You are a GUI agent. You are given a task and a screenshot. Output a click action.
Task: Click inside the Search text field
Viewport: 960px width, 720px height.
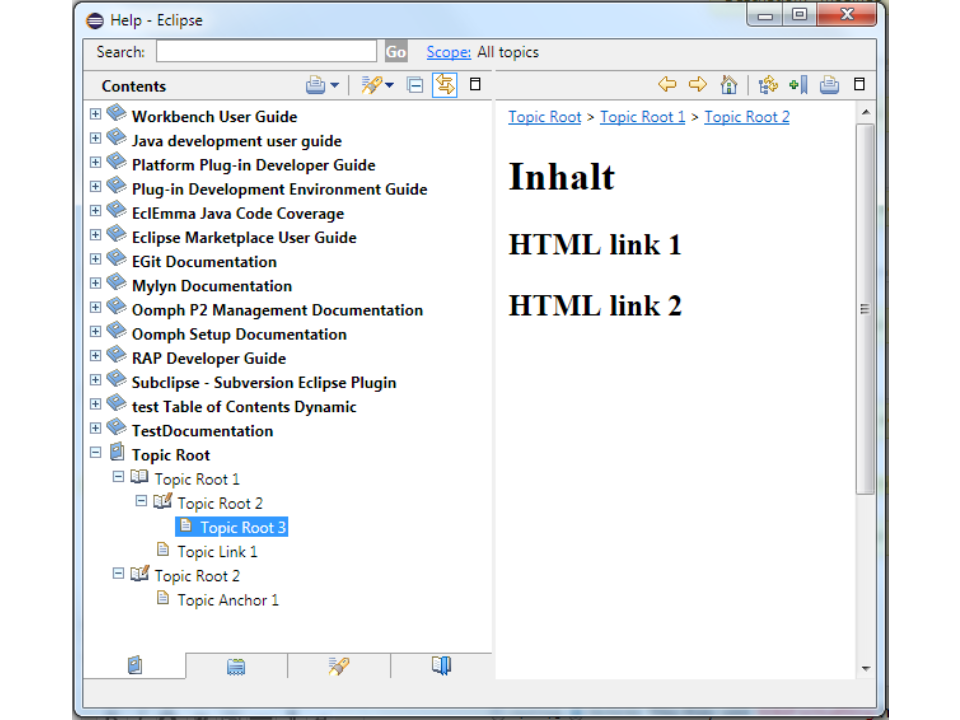tap(266, 52)
